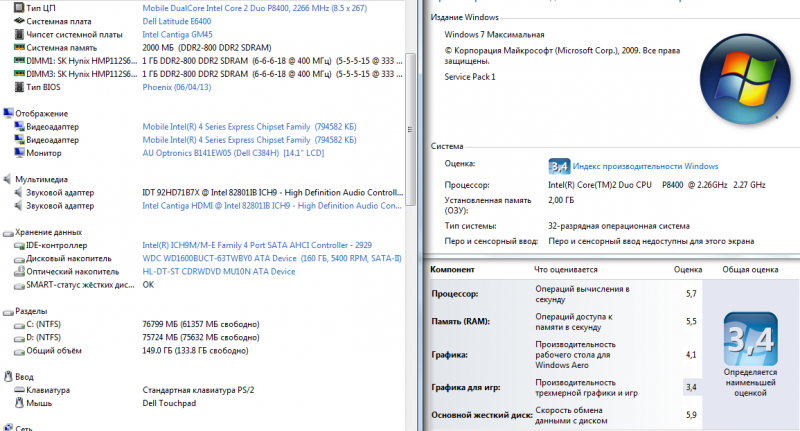Click the Монитор row icon

pyautogui.click(x=19, y=153)
